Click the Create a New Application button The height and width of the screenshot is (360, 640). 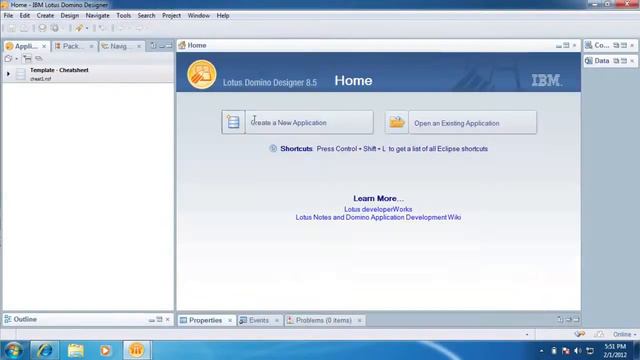[297, 122]
